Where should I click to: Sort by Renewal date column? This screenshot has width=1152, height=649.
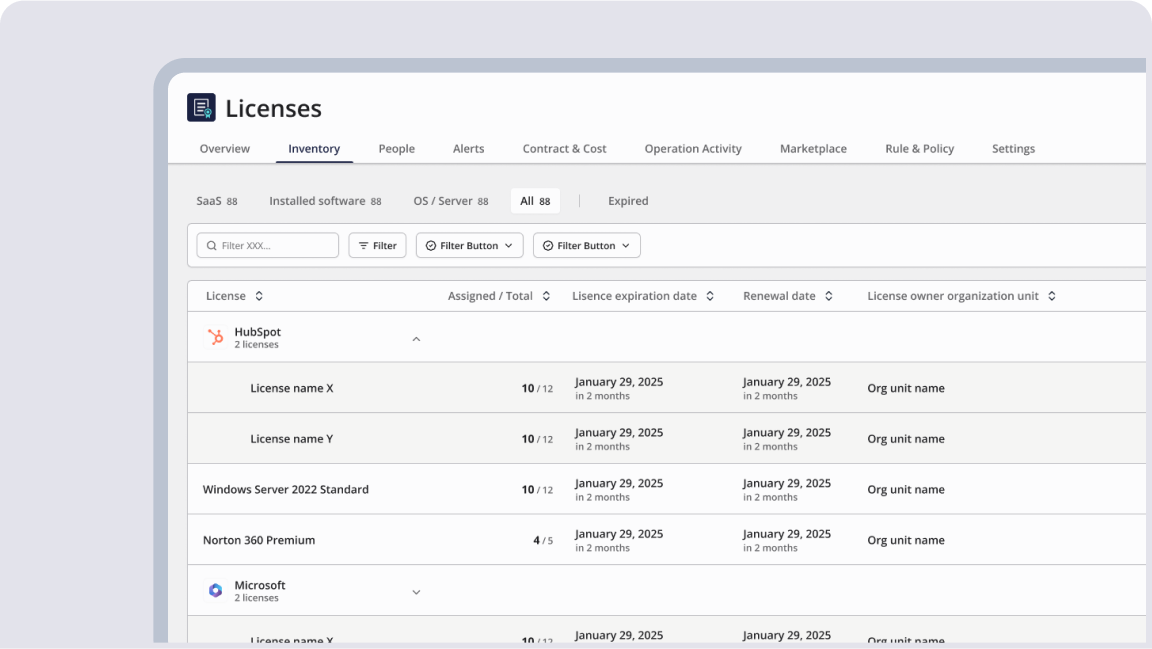829,296
